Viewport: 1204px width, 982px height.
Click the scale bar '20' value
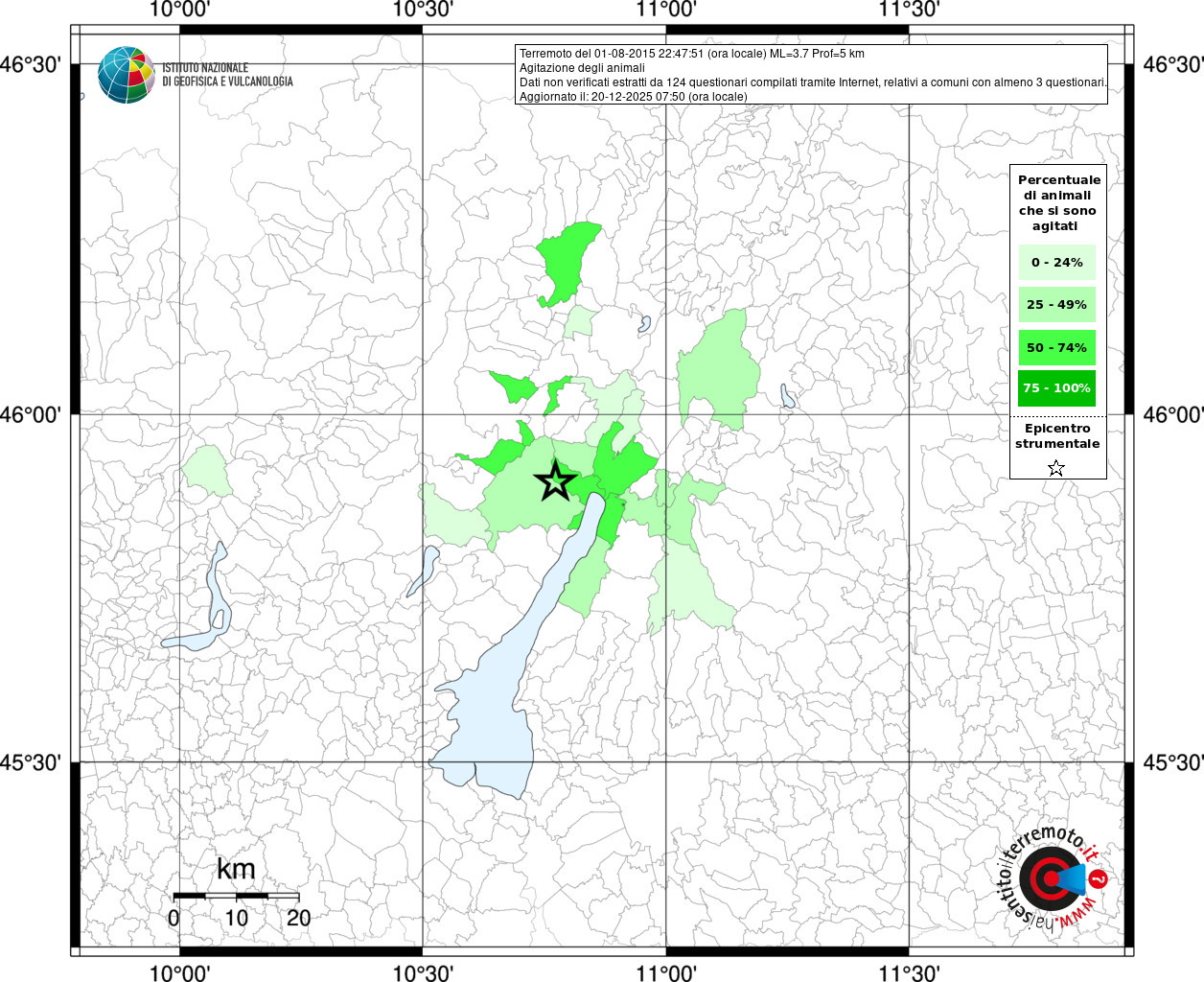pyautogui.click(x=299, y=918)
